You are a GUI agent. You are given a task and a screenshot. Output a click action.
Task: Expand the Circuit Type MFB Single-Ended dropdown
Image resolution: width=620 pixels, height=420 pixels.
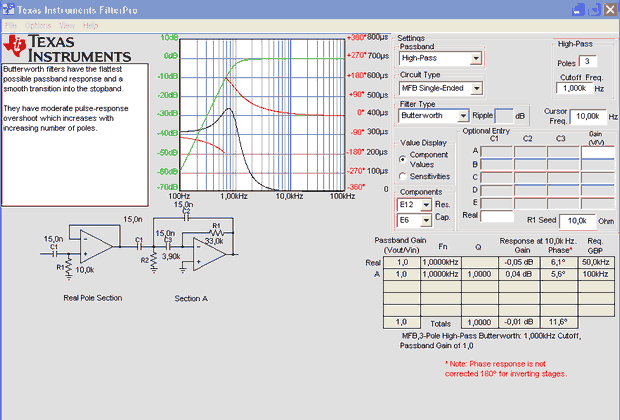click(477, 88)
